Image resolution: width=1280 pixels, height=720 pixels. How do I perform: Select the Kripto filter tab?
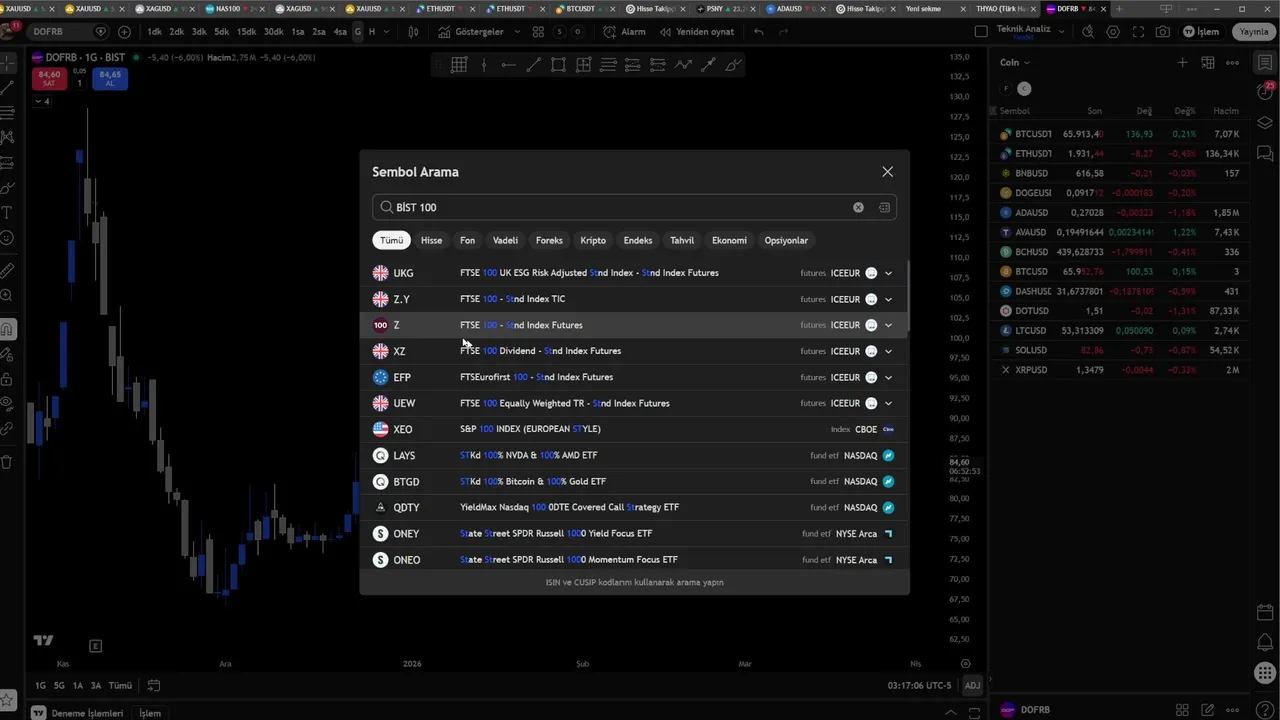point(593,240)
